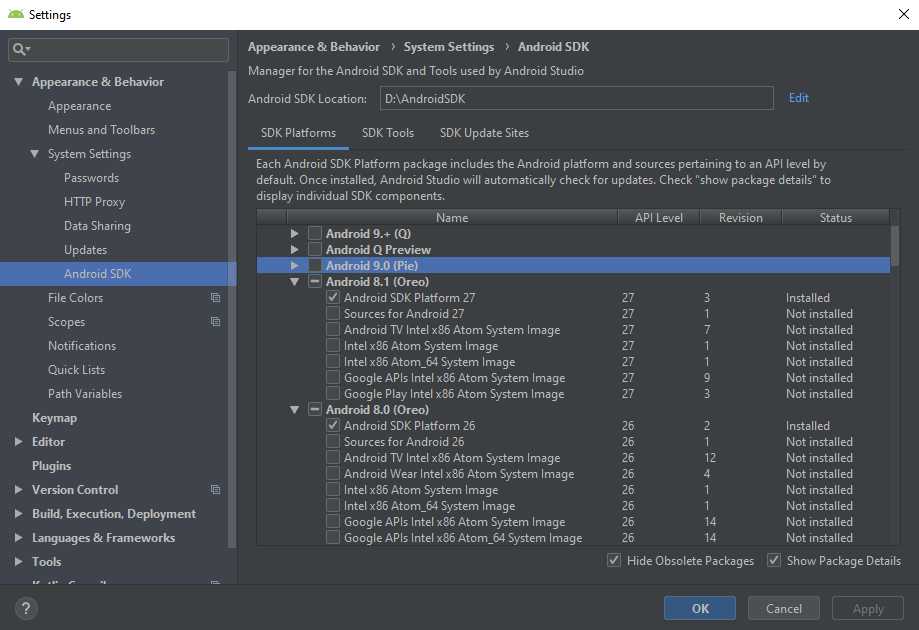Select Passwords under System Settings
919x630 pixels.
[x=91, y=178]
